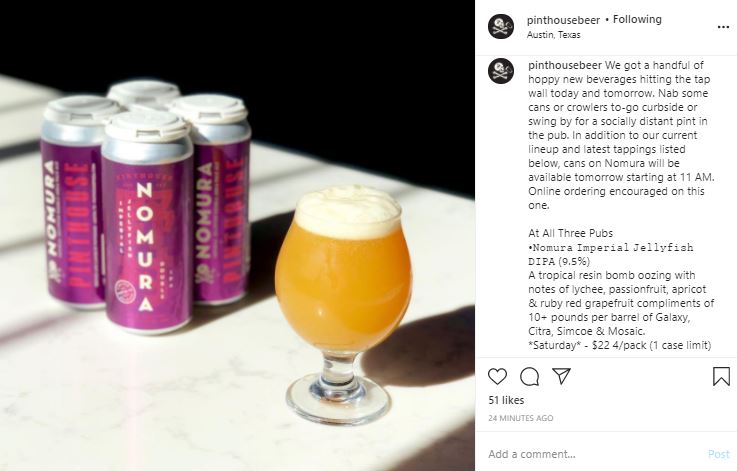This screenshot has height=471, width=737.
Task: Open pinthousebeer profile avatar in header
Action: pyautogui.click(x=501, y=26)
